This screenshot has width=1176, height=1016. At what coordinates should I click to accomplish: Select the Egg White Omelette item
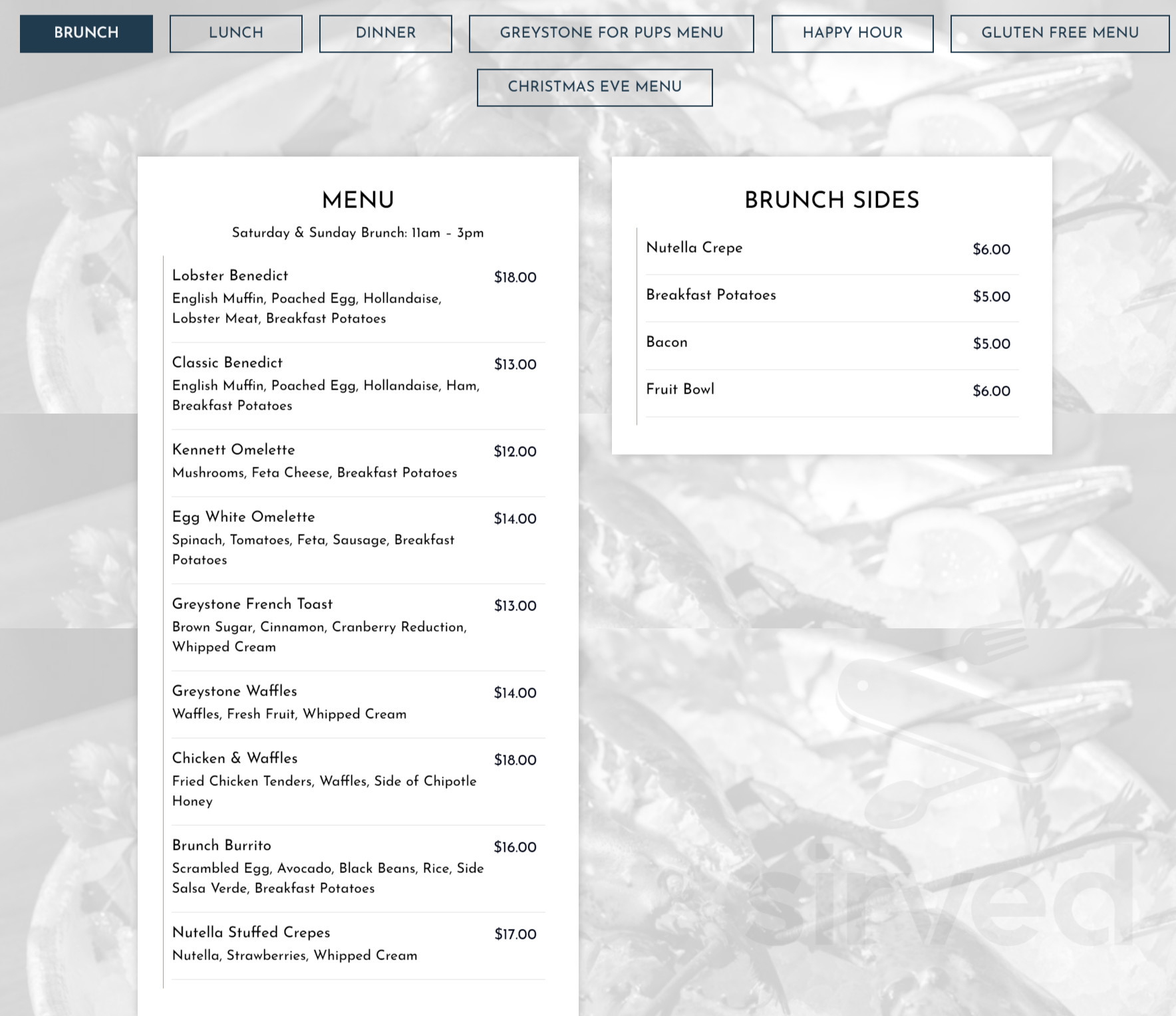point(243,518)
